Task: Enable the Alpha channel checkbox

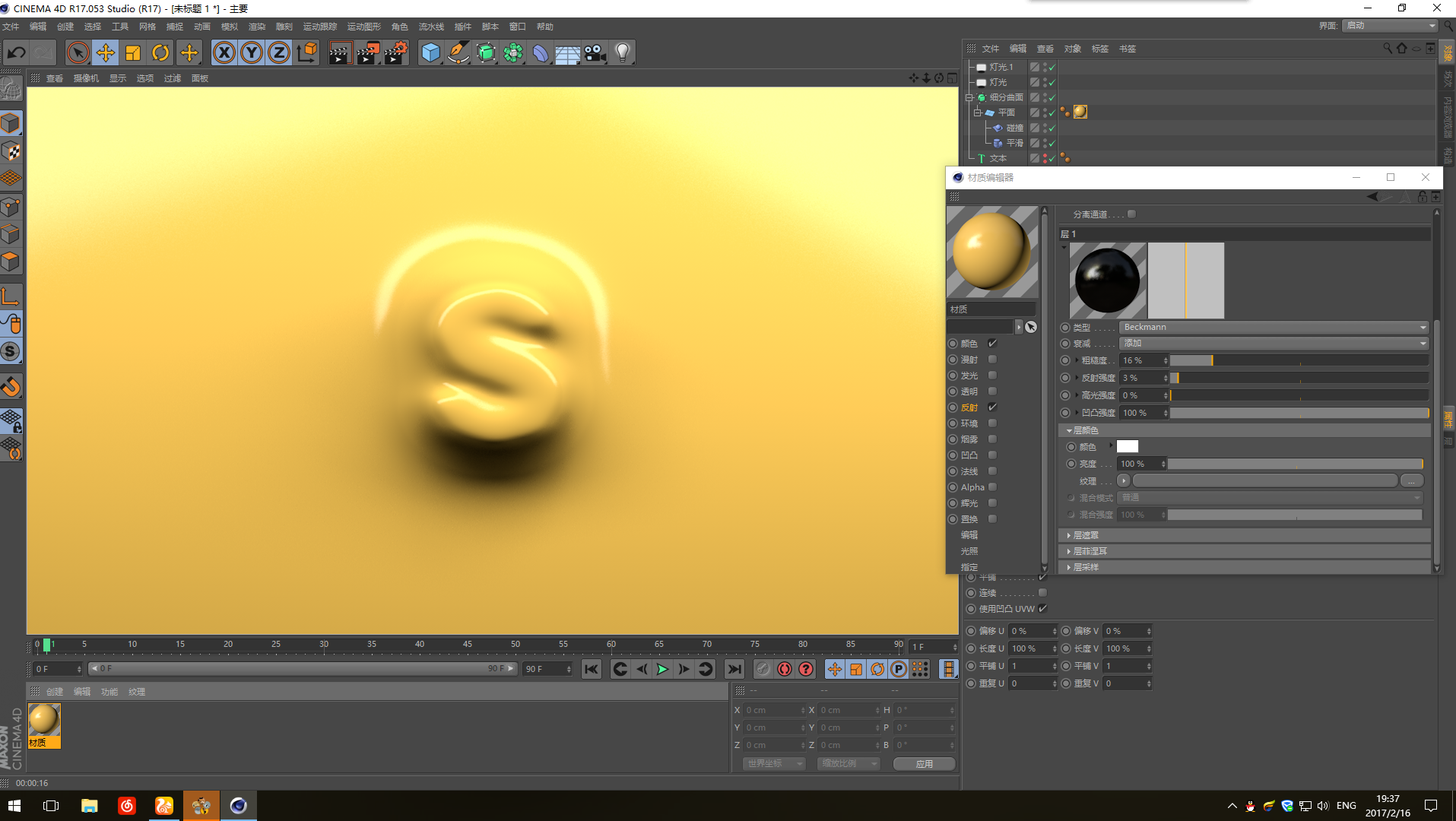Action: [x=992, y=487]
